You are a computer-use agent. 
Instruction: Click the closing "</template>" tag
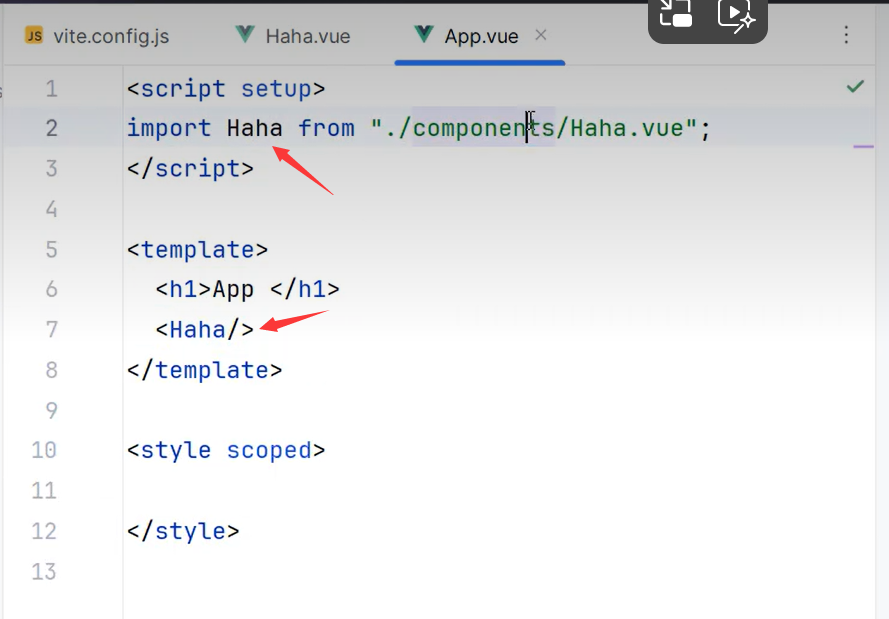[x=205, y=370]
